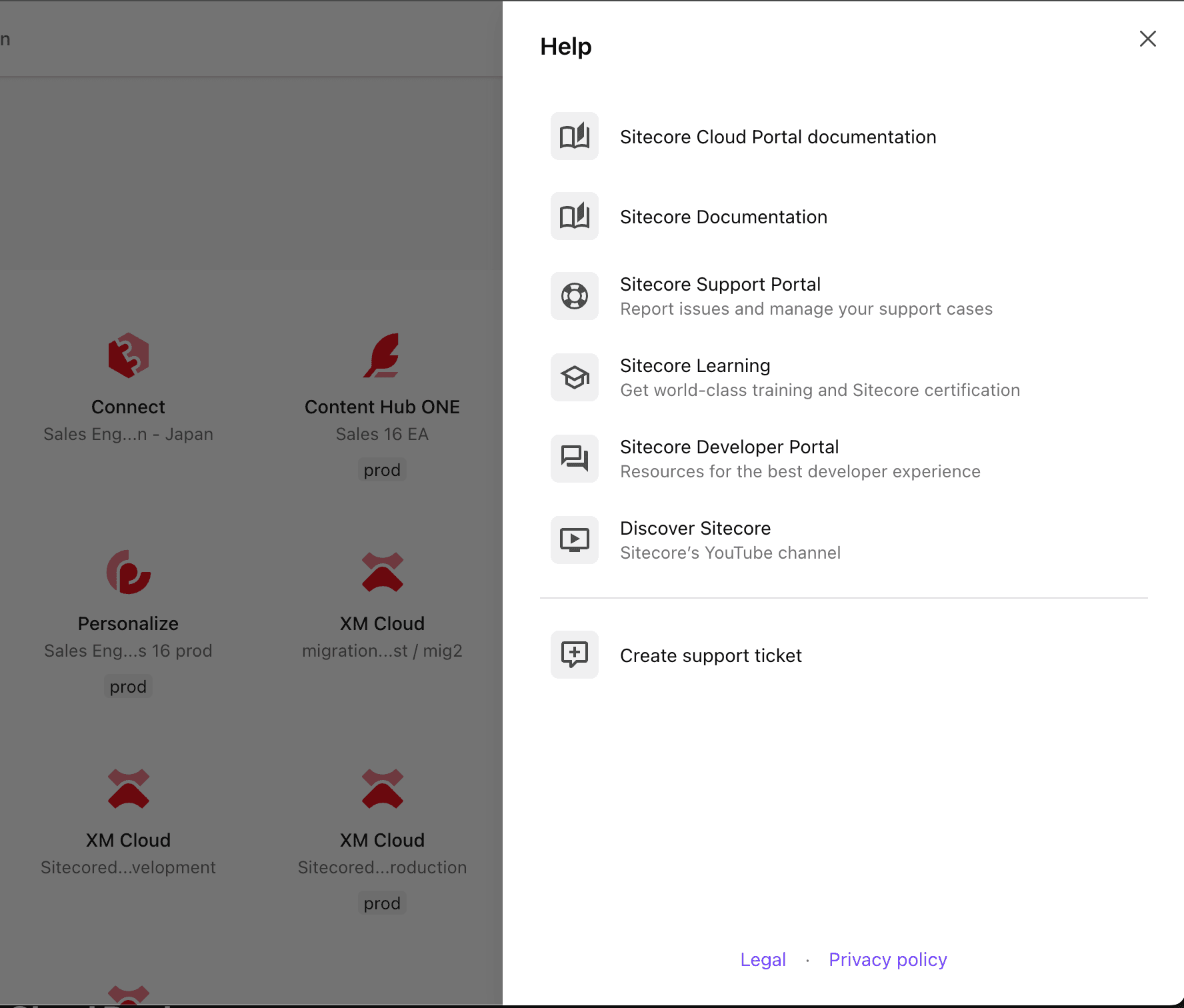Click the Create support ticket plus-bubble icon
This screenshot has height=1008, width=1184.
574,655
